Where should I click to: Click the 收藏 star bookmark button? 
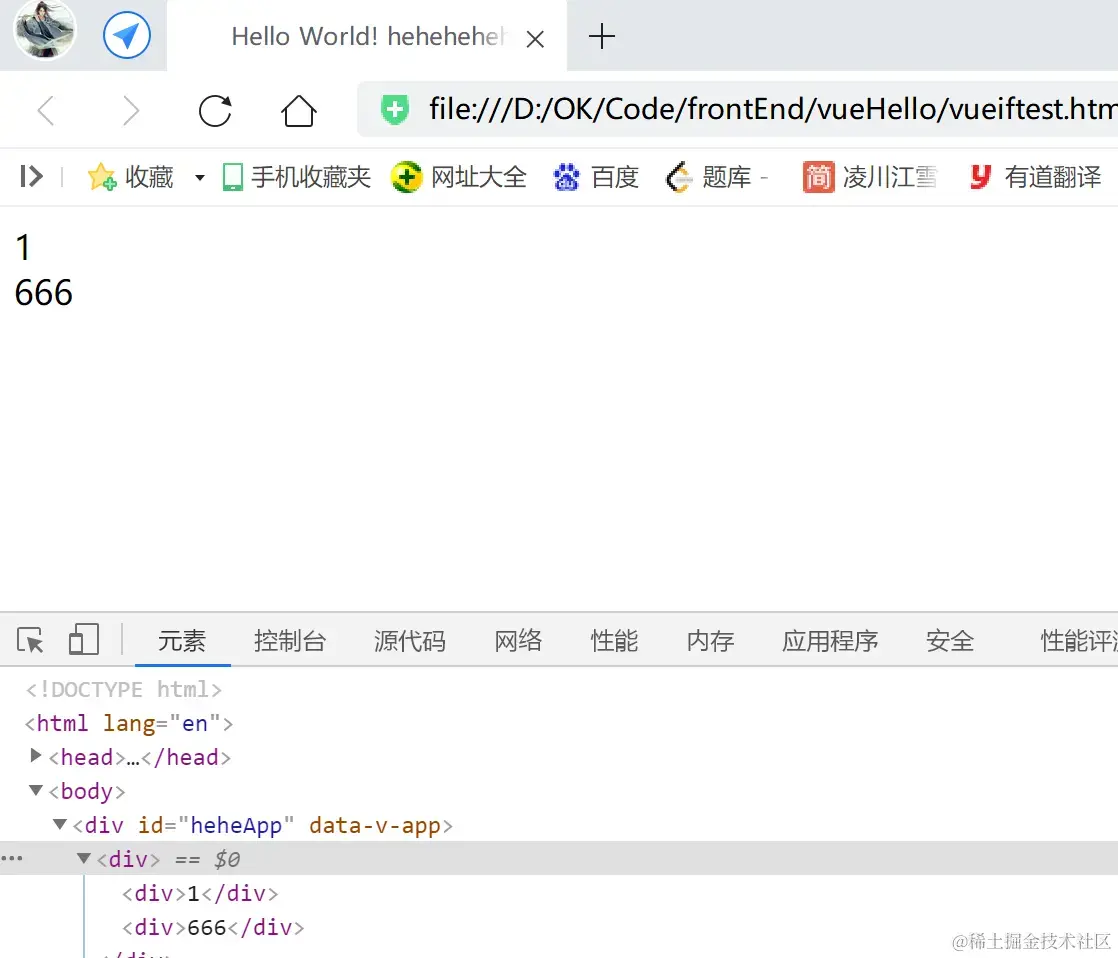coord(130,177)
